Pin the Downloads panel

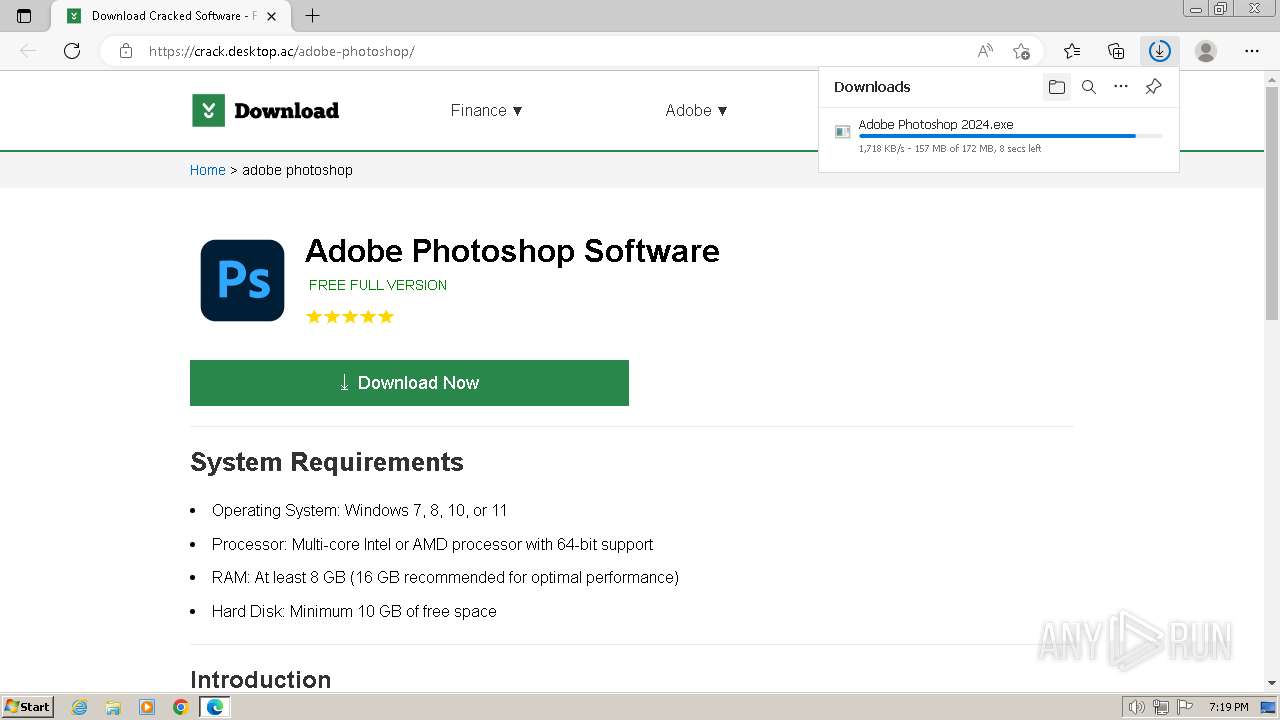pos(1153,87)
